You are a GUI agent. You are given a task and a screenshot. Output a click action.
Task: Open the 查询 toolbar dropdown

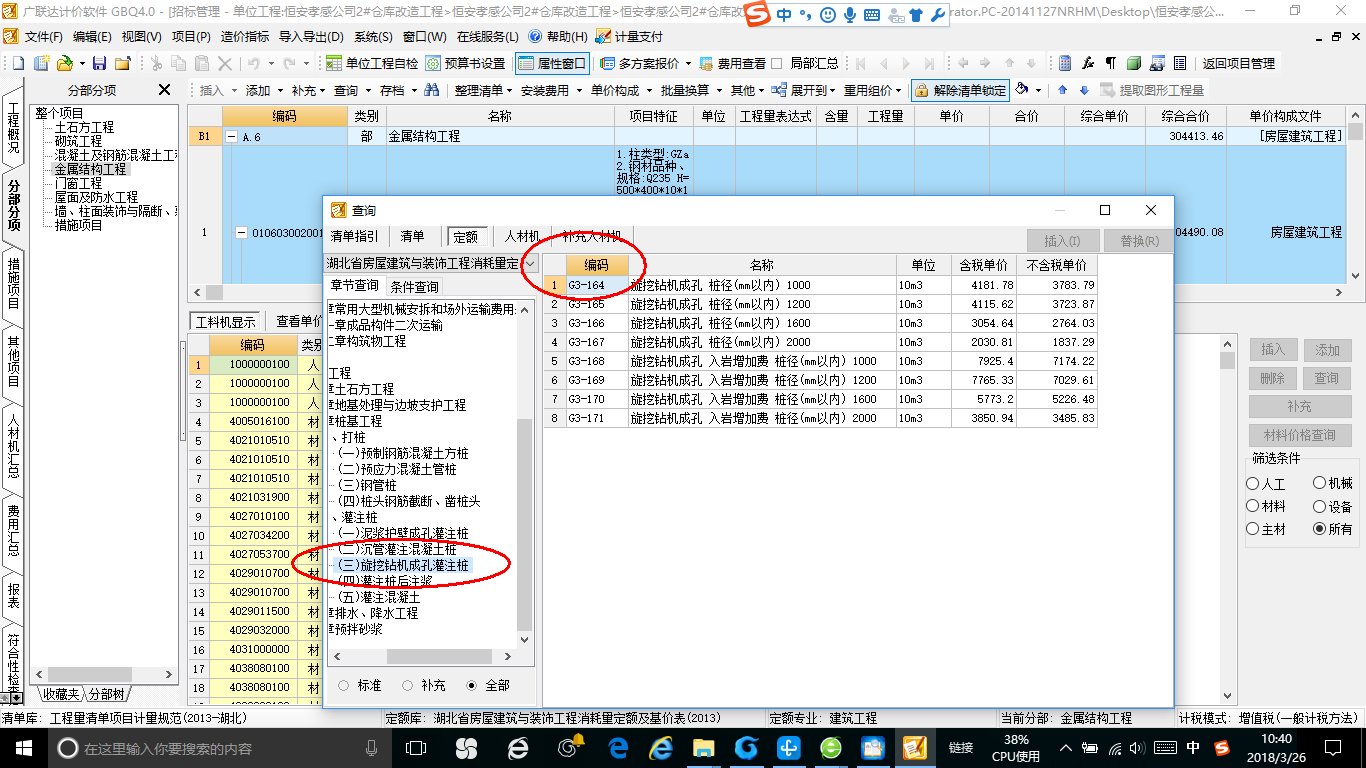point(351,90)
